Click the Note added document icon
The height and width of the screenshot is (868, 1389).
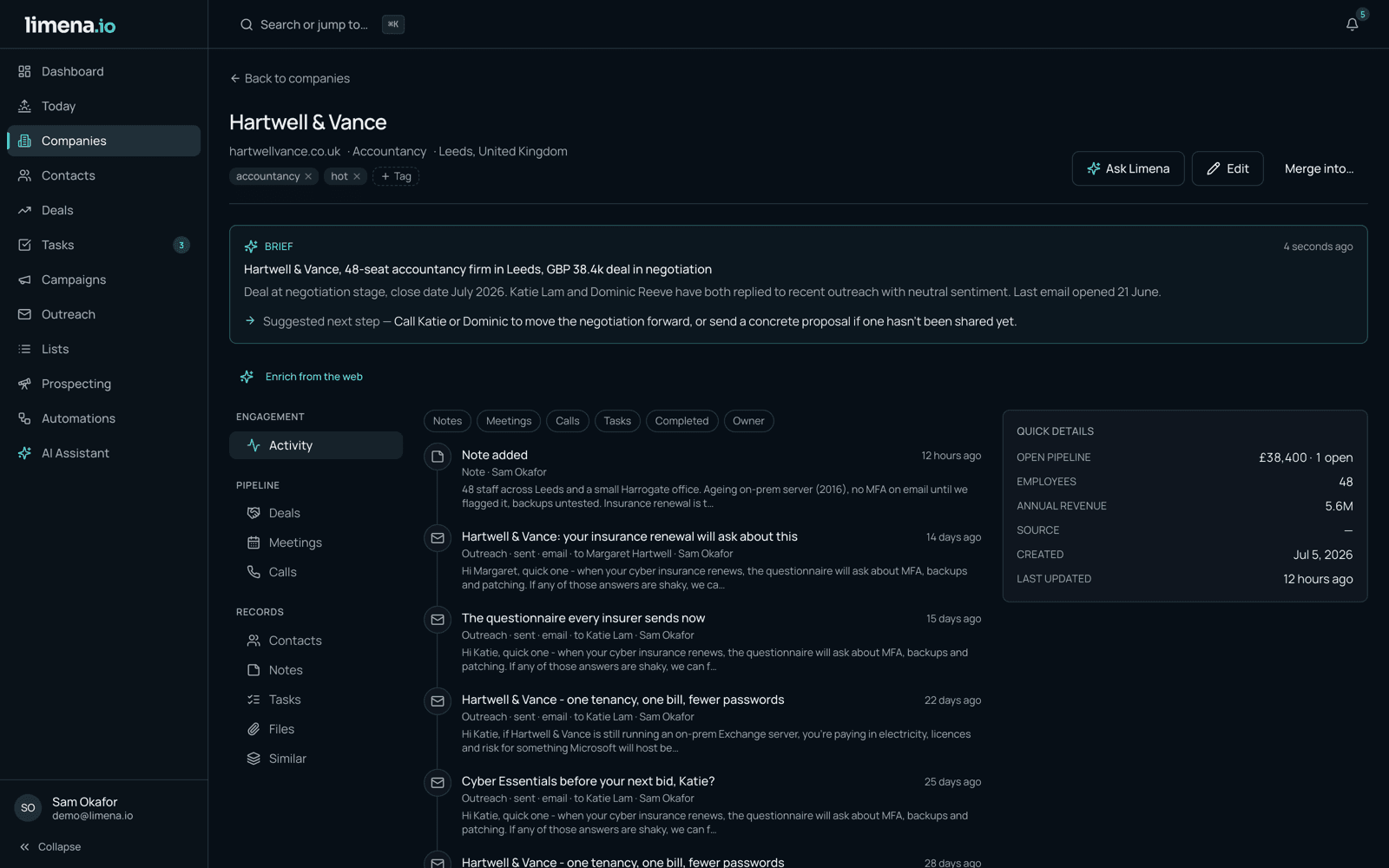[x=438, y=457]
